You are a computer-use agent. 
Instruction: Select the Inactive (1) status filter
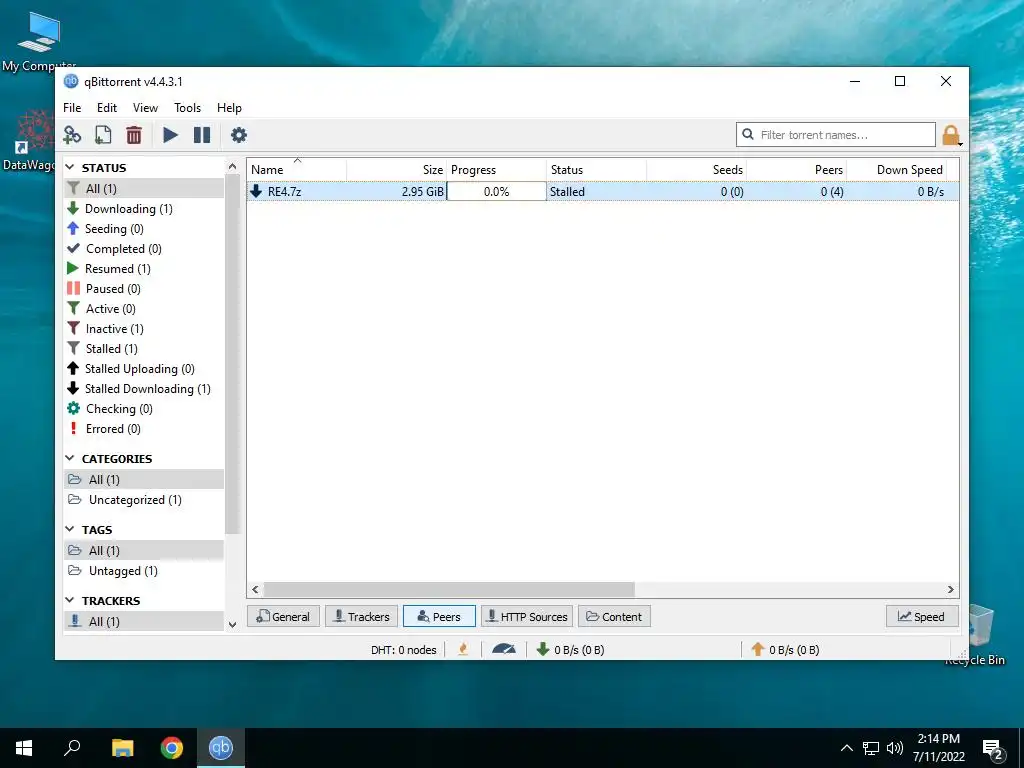114,329
